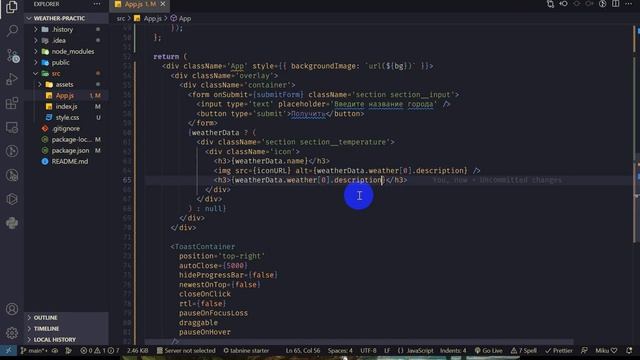Open the Source Control view
Image resolution: width=640 pixels, height=360 pixels.
12,56
